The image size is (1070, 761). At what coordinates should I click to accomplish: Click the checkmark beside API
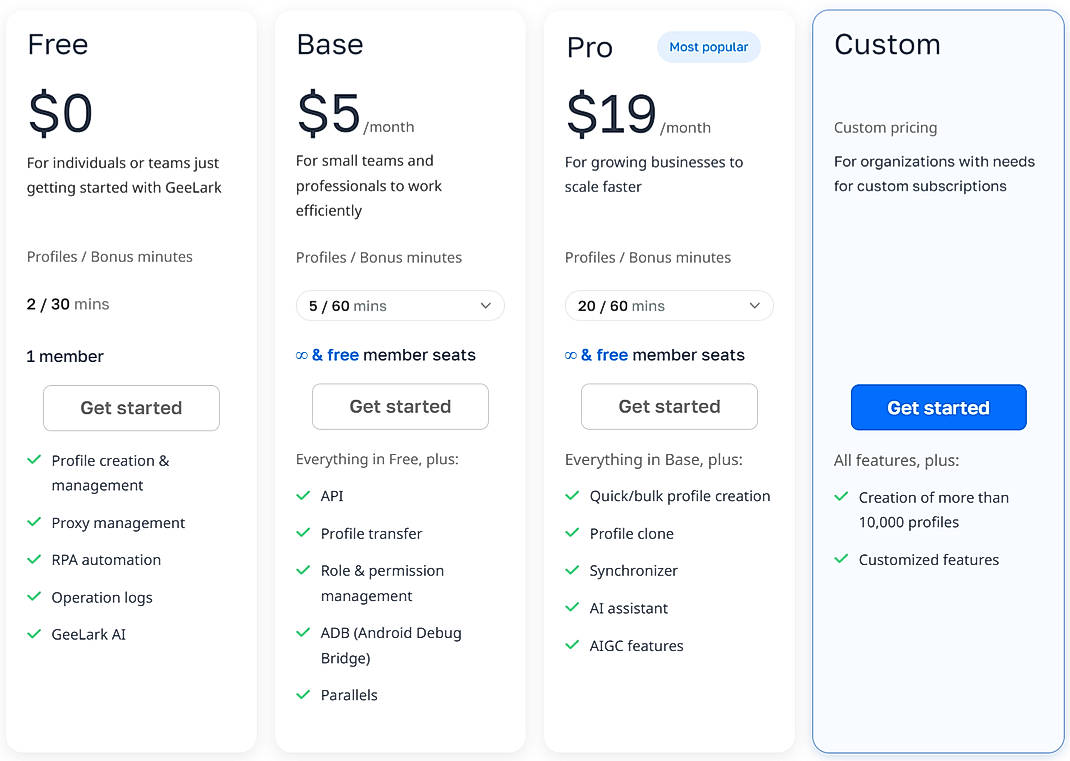coord(303,496)
